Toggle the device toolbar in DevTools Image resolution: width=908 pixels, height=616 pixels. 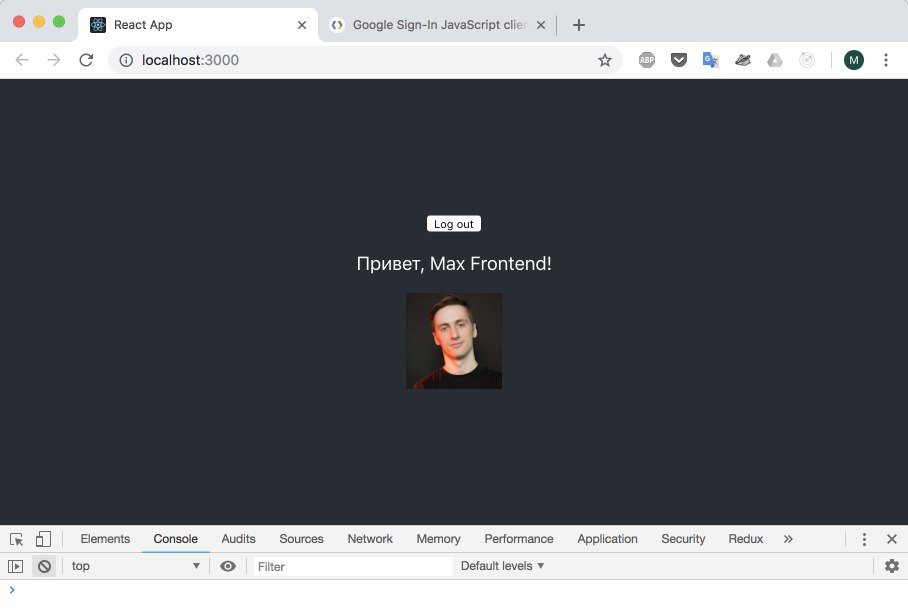pyautogui.click(x=43, y=539)
